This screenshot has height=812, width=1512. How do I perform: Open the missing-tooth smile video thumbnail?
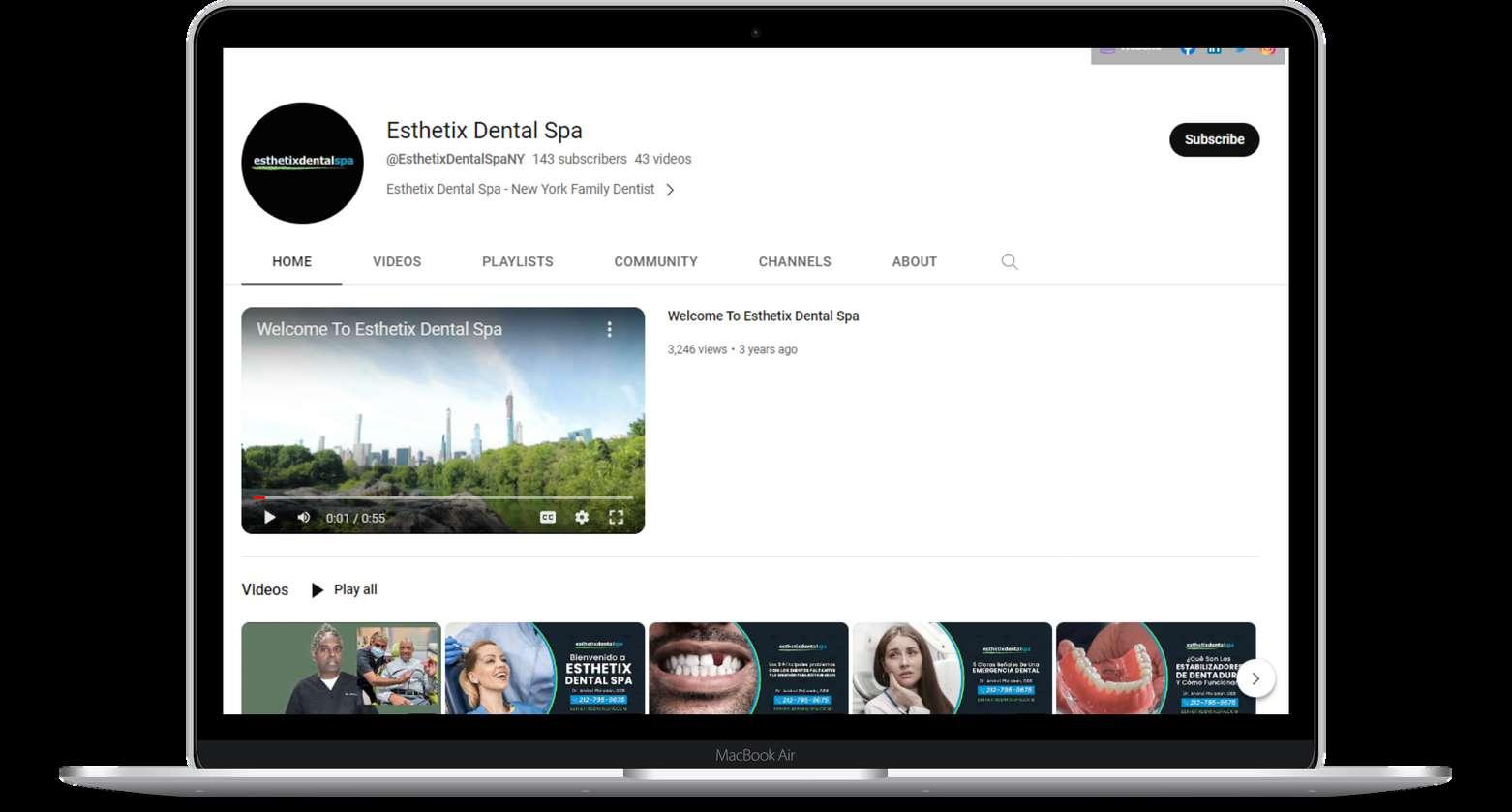click(748, 669)
